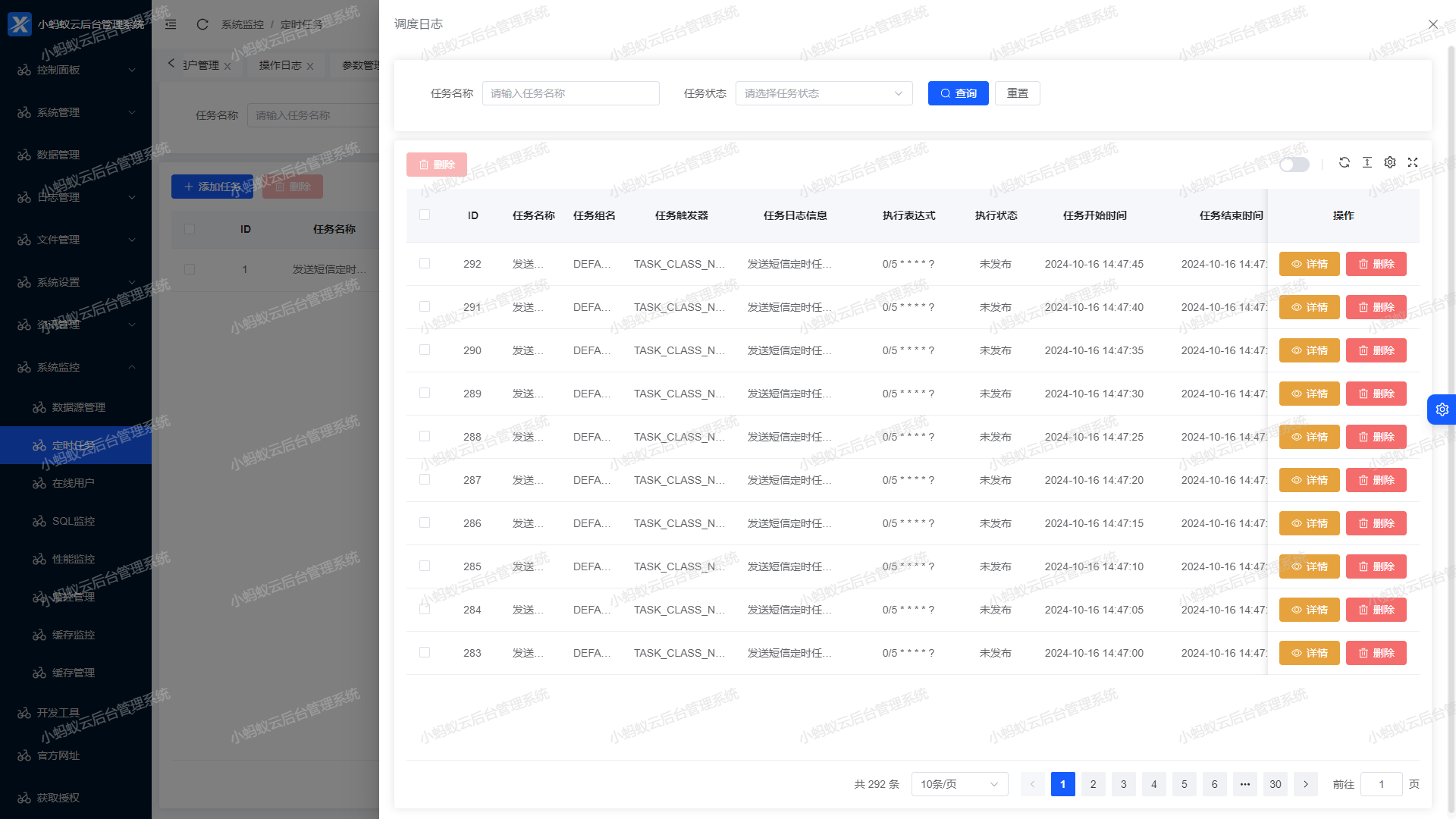This screenshot has height=819, width=1456.
Task: Open 缓存管理 in the sidebar
Action: tap(76, 673)
